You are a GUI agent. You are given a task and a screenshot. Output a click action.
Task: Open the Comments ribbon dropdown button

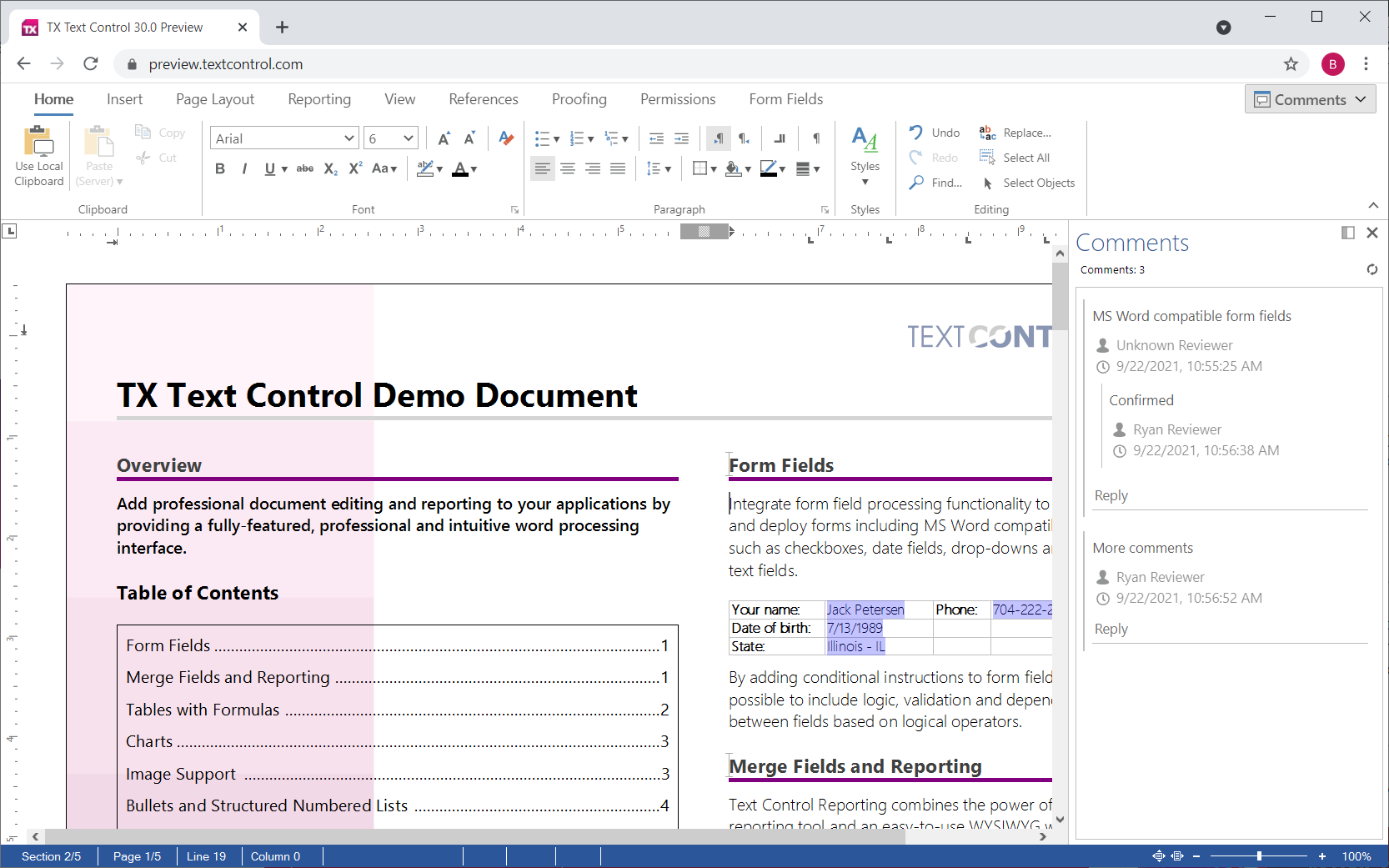(x=1311, y=99)
